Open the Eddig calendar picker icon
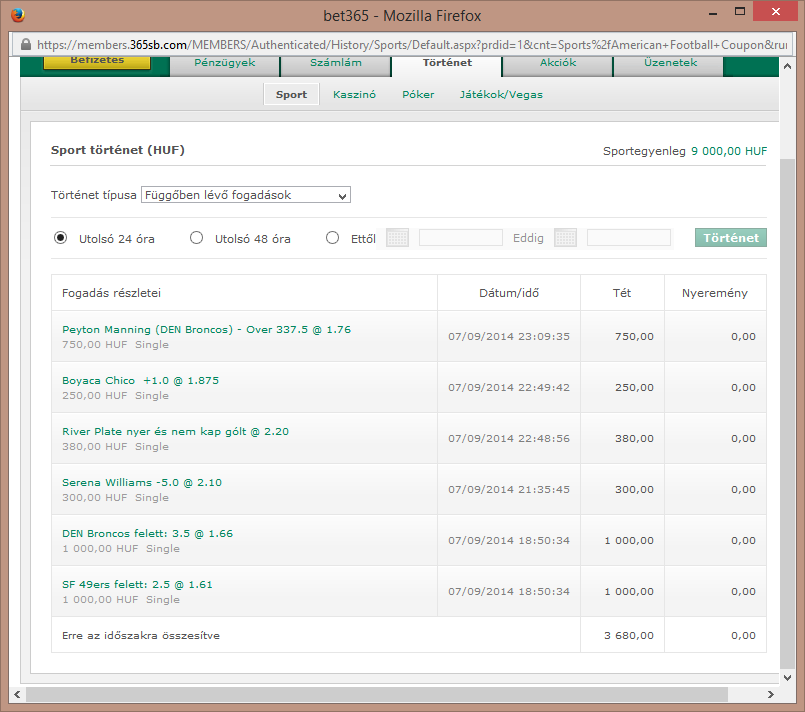 [x=565, y=238]
